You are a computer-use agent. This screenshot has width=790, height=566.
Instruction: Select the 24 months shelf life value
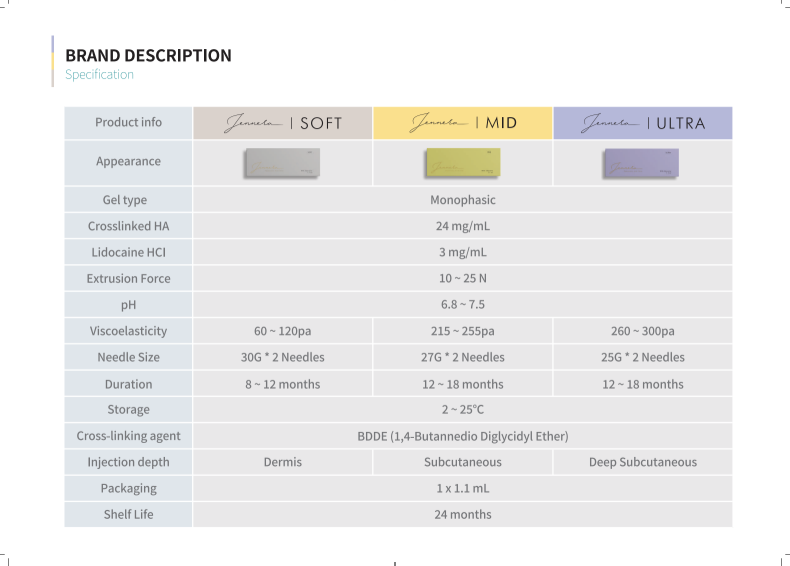click(463, 514)
